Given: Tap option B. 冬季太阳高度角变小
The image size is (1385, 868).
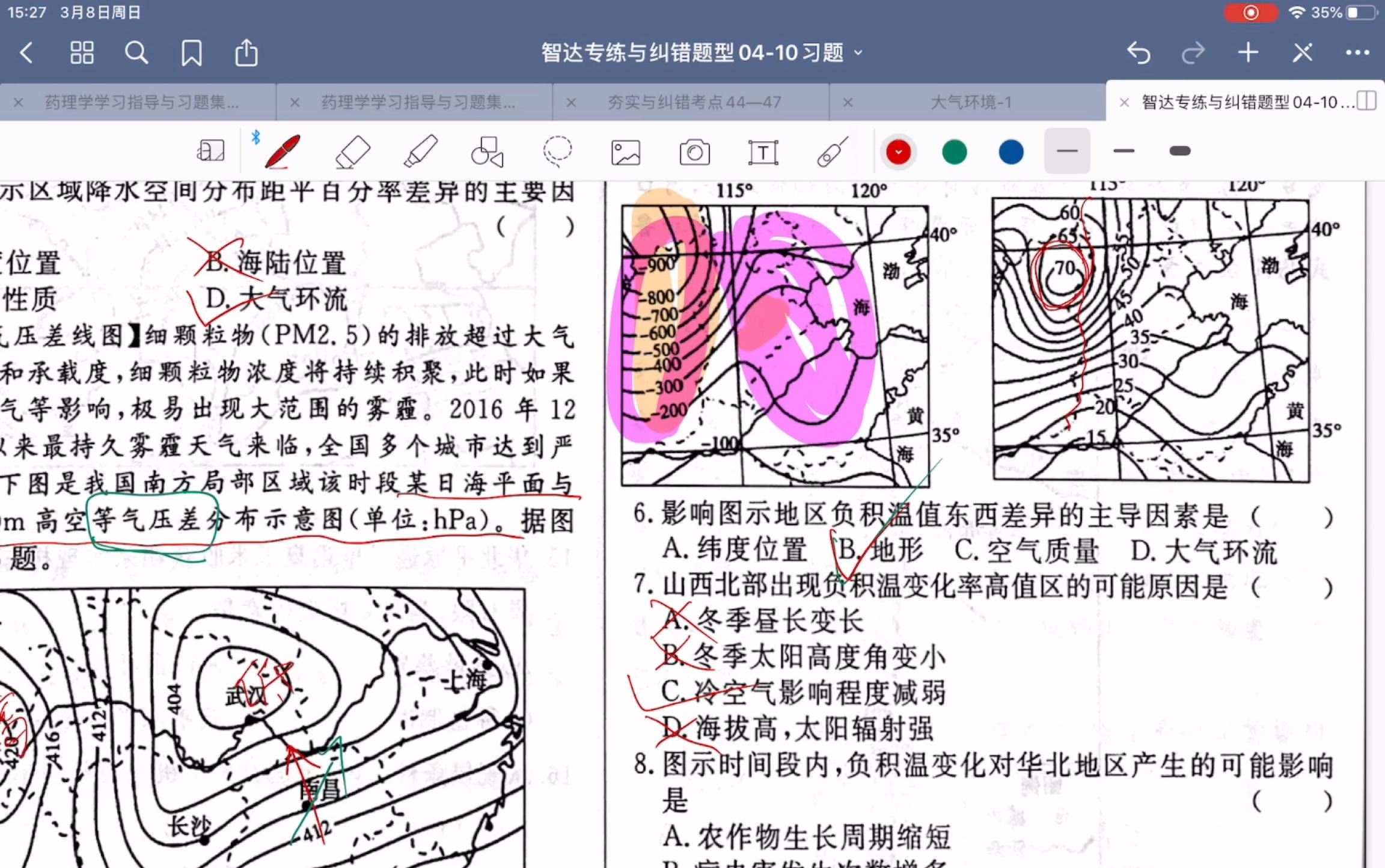Looking at the screenshot, I should pyautogui.click(x=804, y=656).
